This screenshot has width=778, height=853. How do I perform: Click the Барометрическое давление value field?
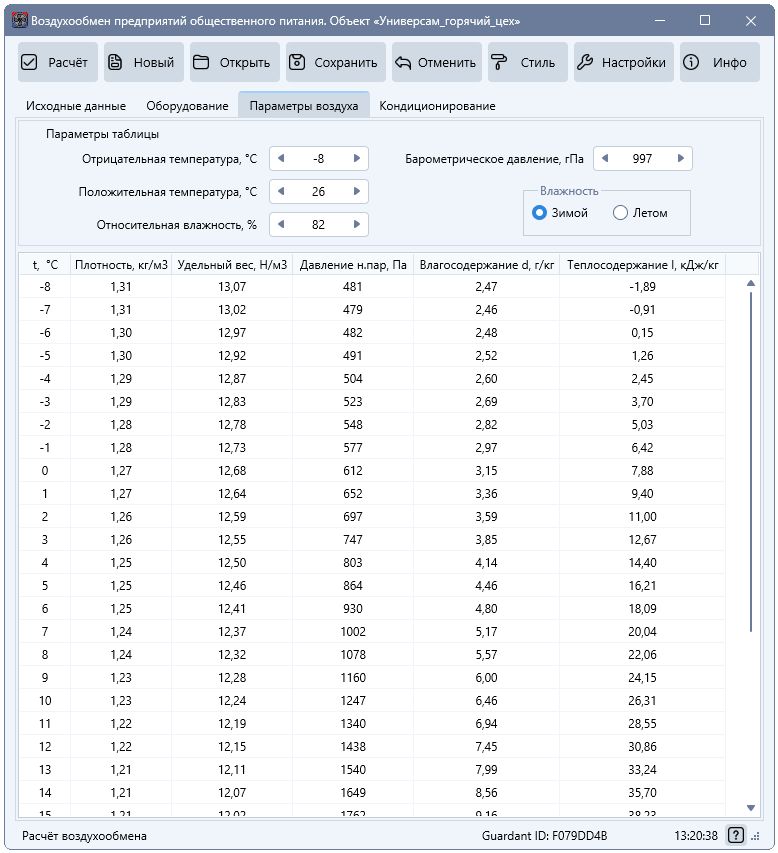point(642,158)
